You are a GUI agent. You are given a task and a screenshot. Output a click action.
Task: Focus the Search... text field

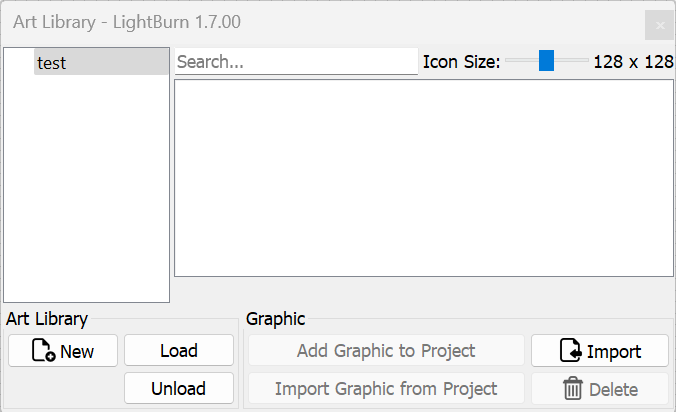296,62
